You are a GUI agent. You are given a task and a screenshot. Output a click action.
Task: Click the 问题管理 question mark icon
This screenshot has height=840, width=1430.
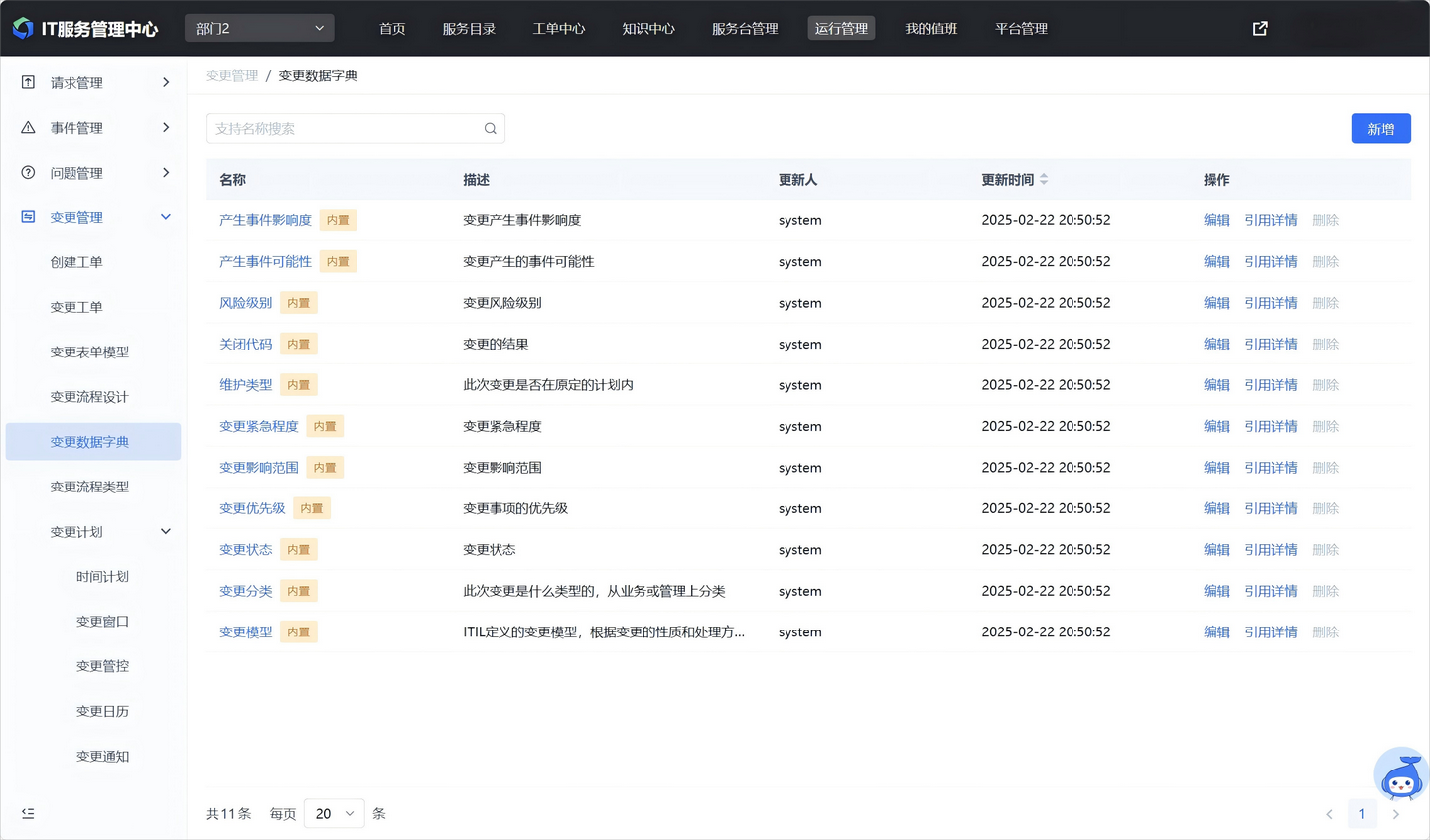point(28,173)
